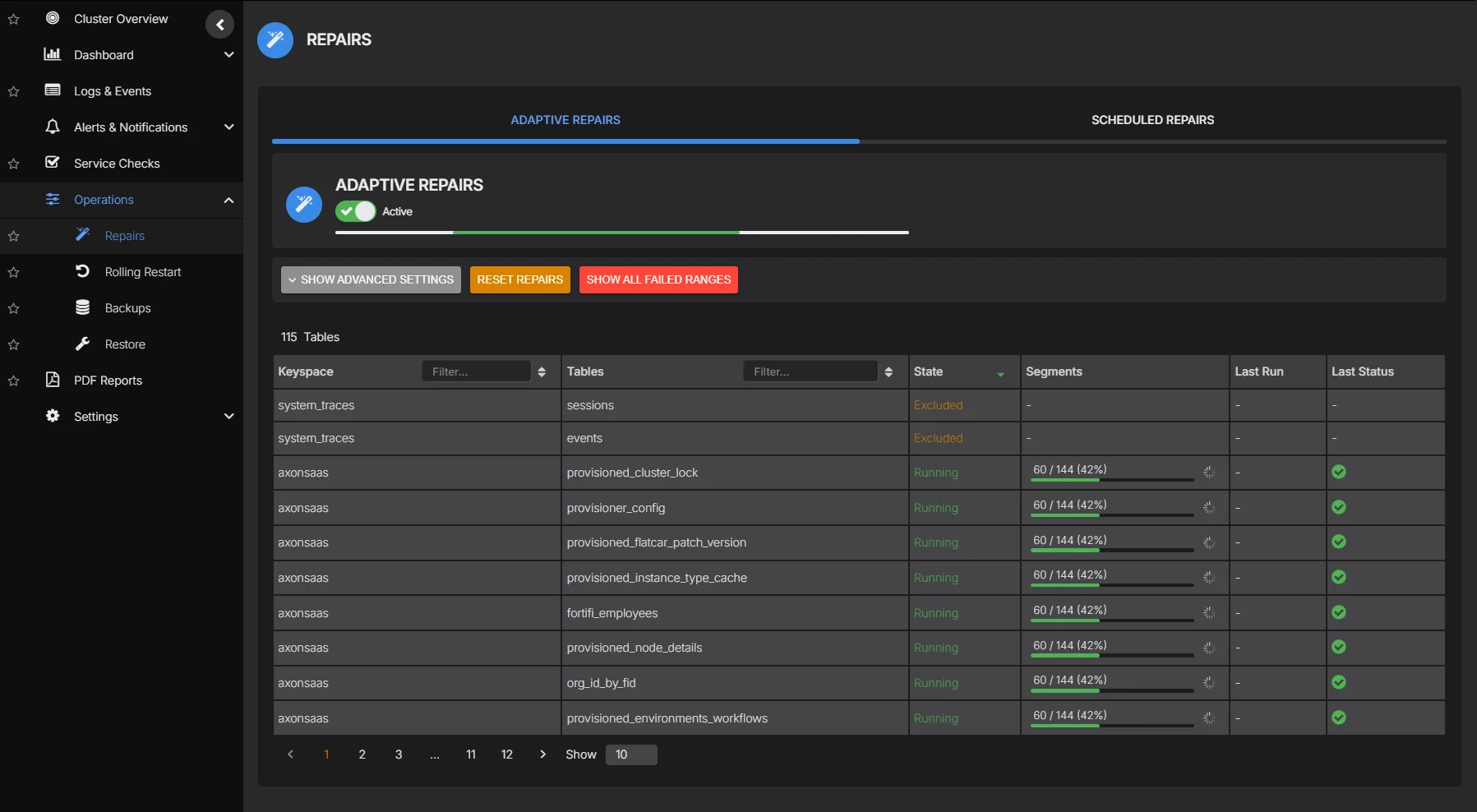The image size is (1477, 812).
Task: Expand the Dashboard menu chevron
Action: [x=228, y=55]
